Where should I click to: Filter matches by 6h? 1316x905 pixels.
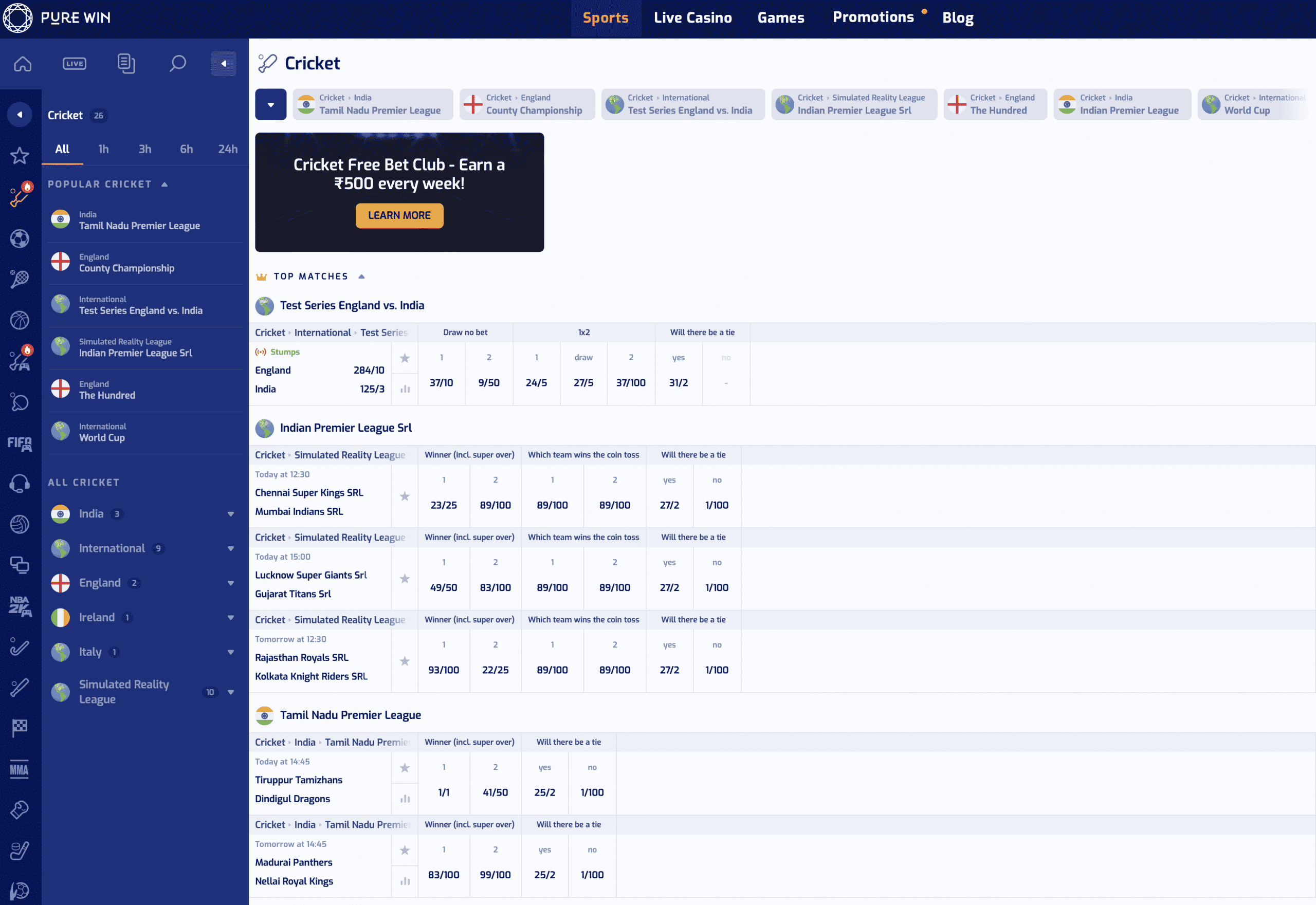(x=186, y=149)
